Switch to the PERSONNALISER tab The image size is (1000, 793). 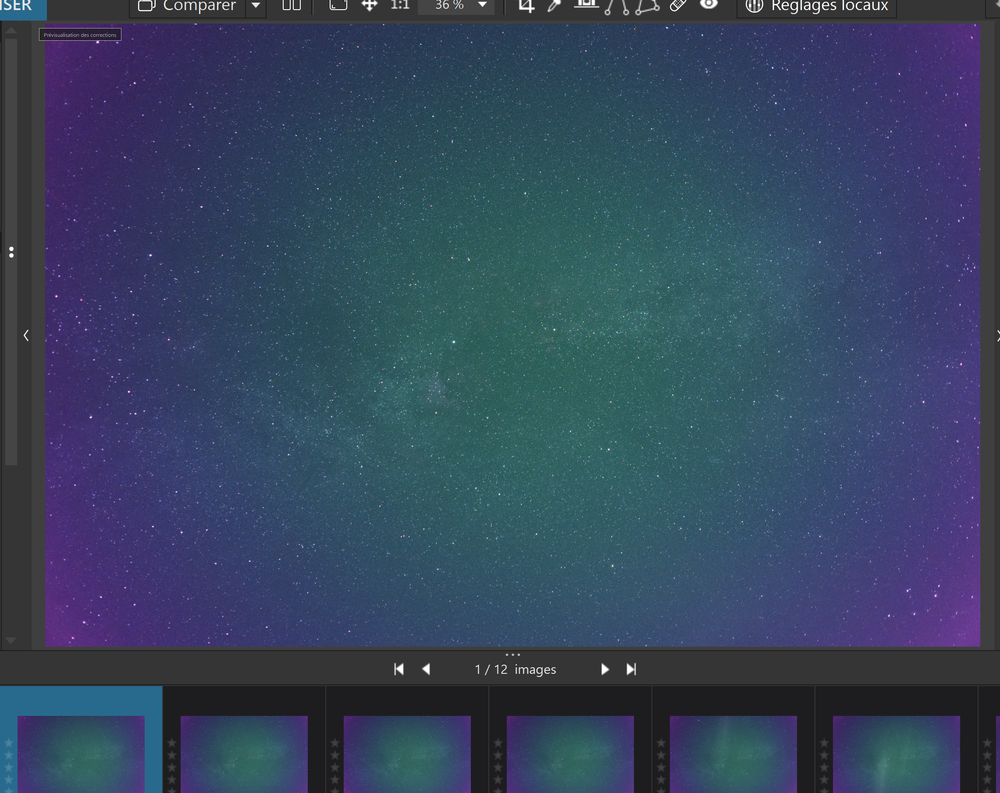pyautogui.click(x=23, y=8)
